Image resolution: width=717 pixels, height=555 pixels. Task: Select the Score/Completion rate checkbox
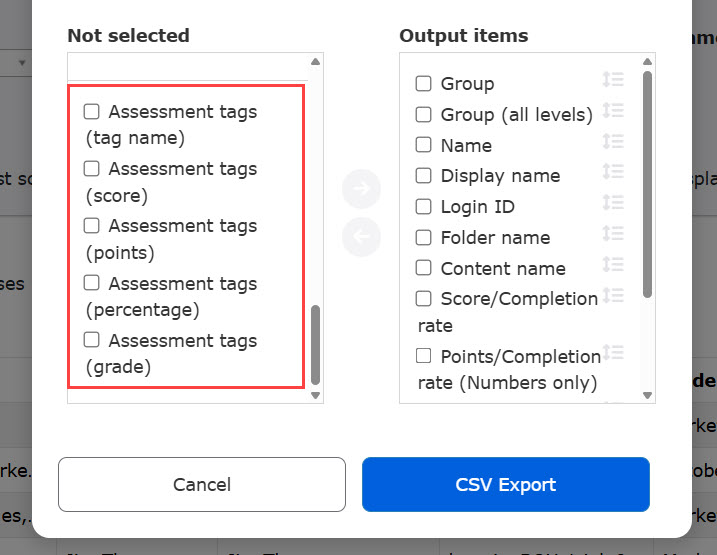(424, 299)
